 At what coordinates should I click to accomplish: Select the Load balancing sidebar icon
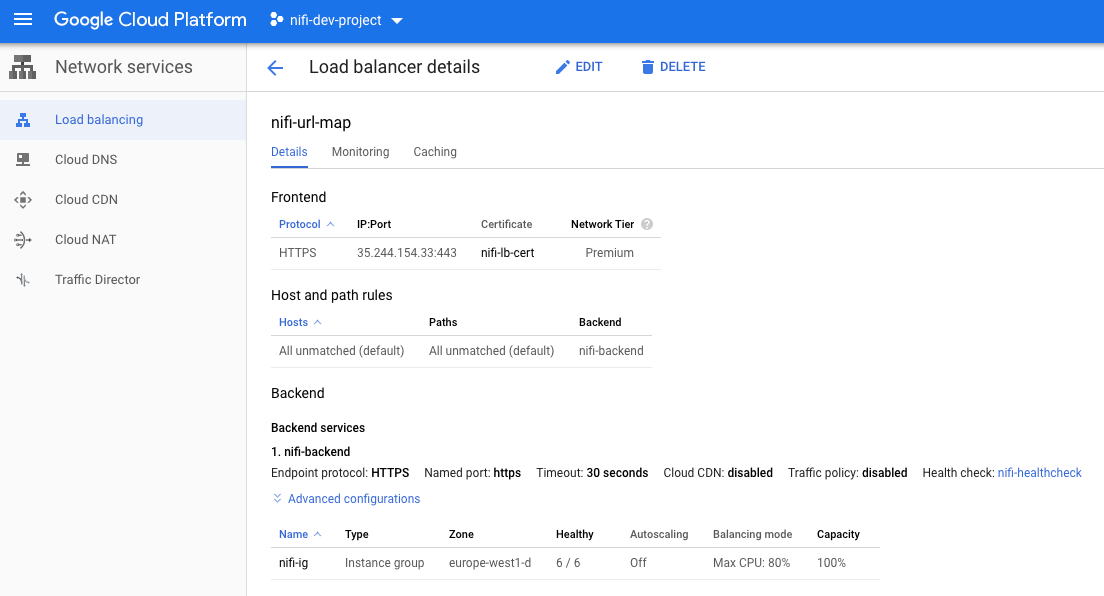coord(22,119)
